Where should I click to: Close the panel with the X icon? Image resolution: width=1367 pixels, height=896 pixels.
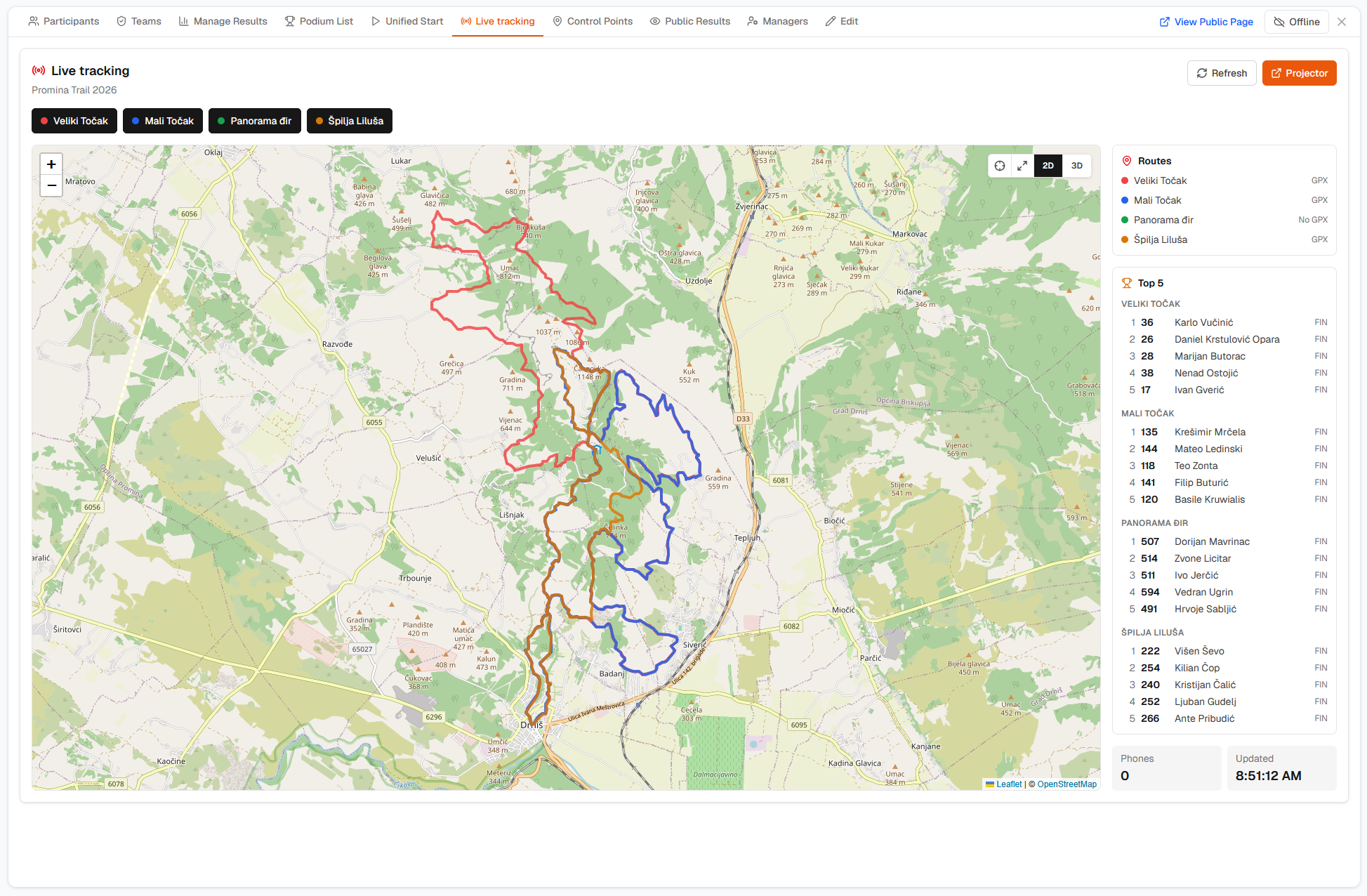1342,22
